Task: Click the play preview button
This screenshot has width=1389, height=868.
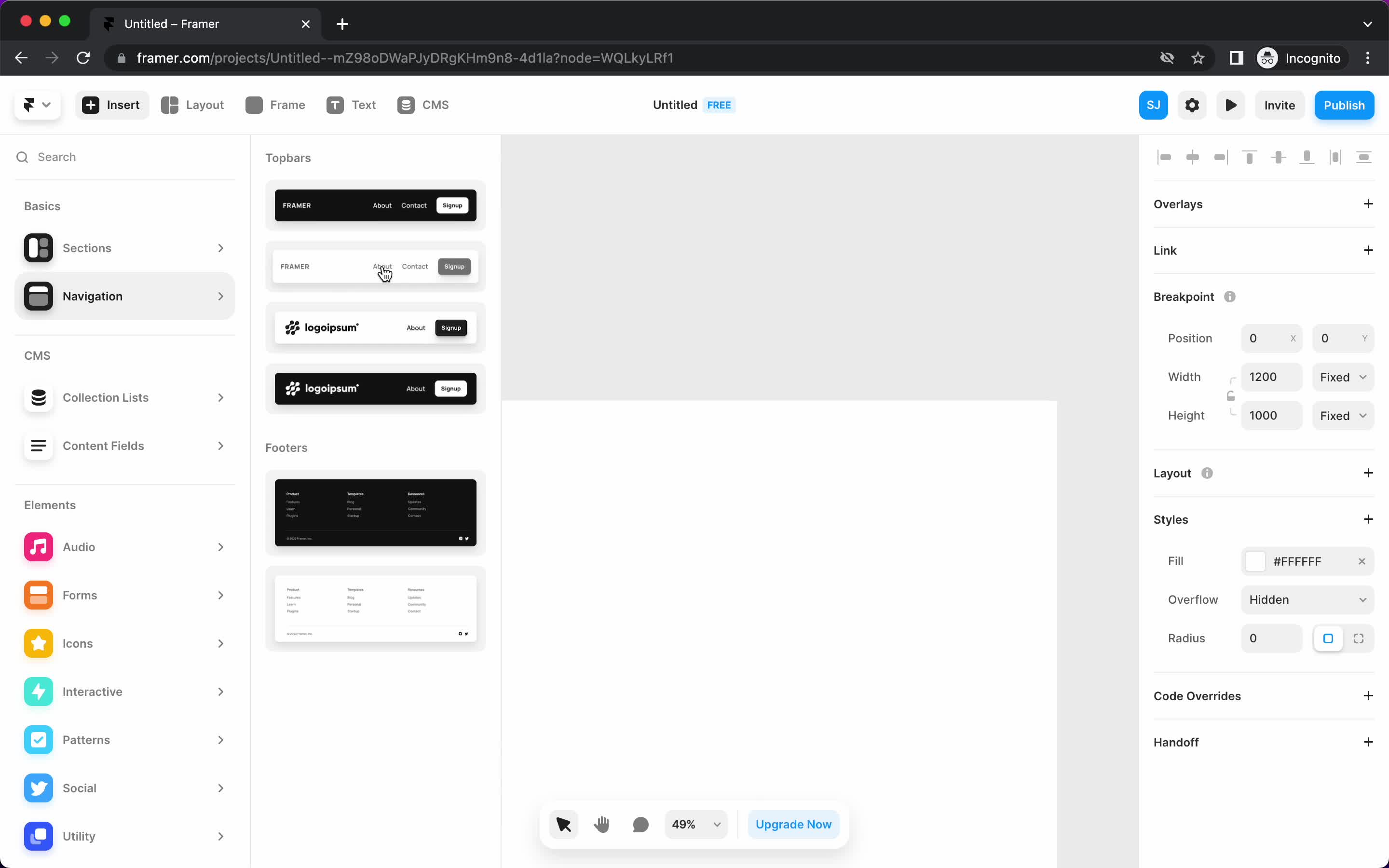Action: [1232, 105]
